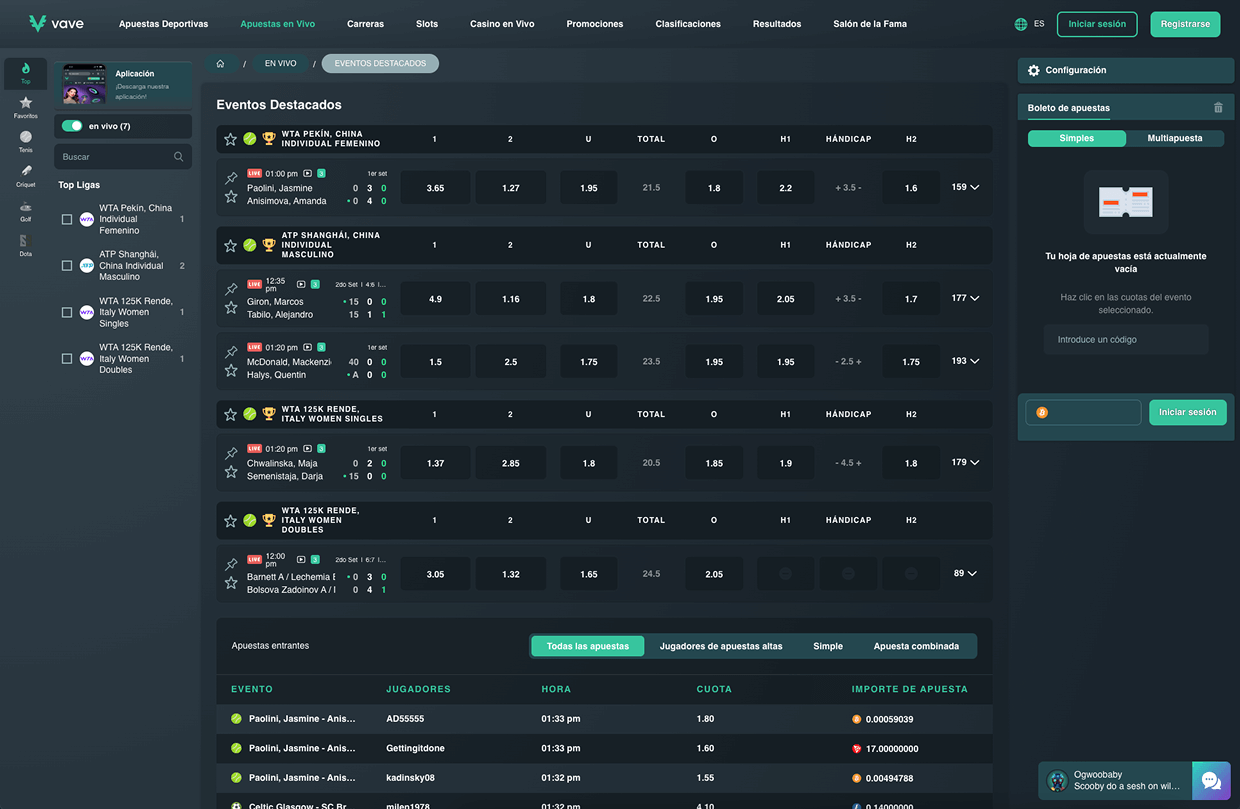Switch to the Multiapuesta tab

click(x=1174, y=139)
